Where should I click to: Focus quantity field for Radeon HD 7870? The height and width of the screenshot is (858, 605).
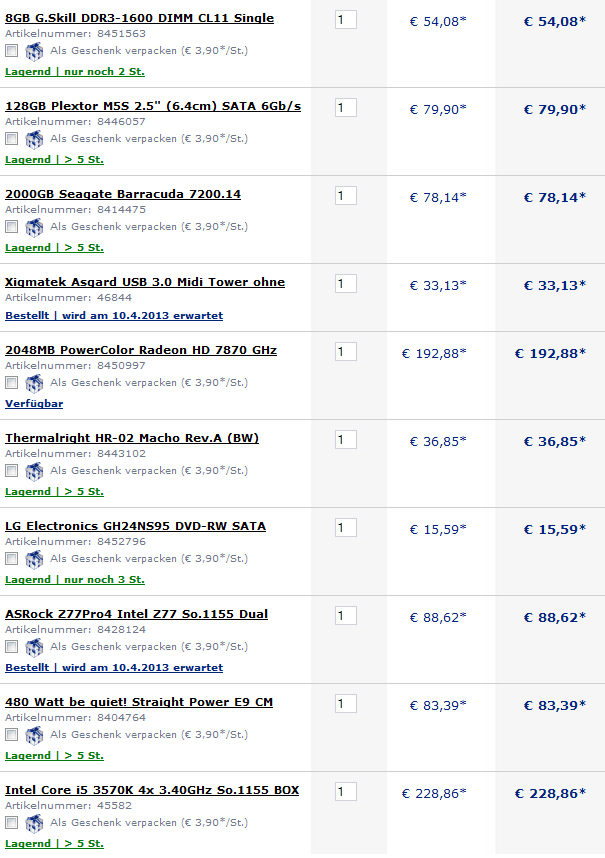coord(346,352)
